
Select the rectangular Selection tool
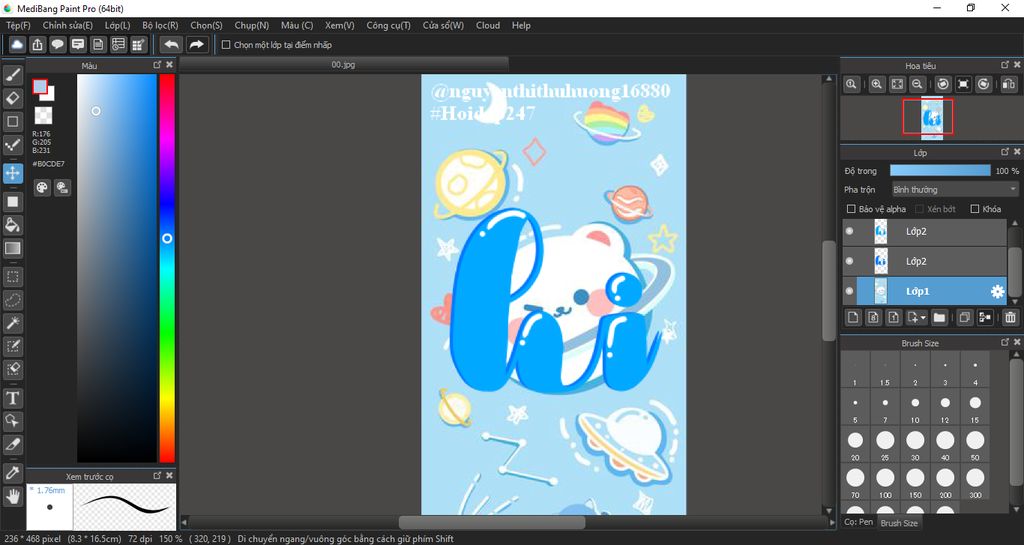tap(12, 277)
